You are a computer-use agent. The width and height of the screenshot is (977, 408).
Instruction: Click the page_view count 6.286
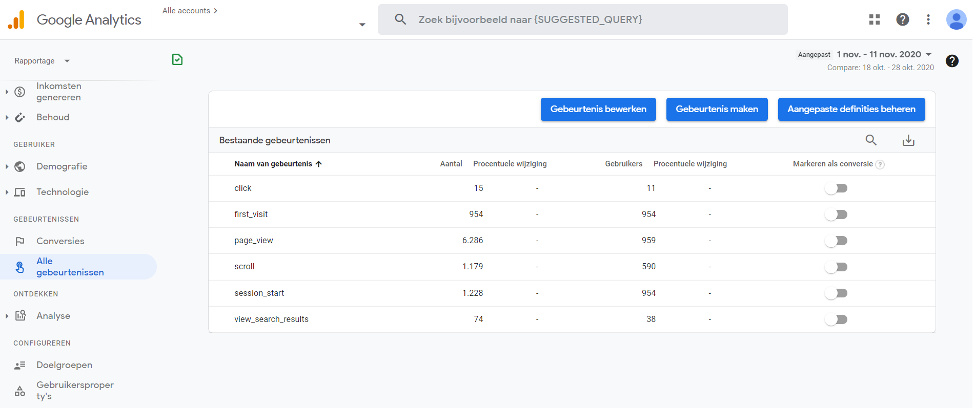tap(472, 240)
